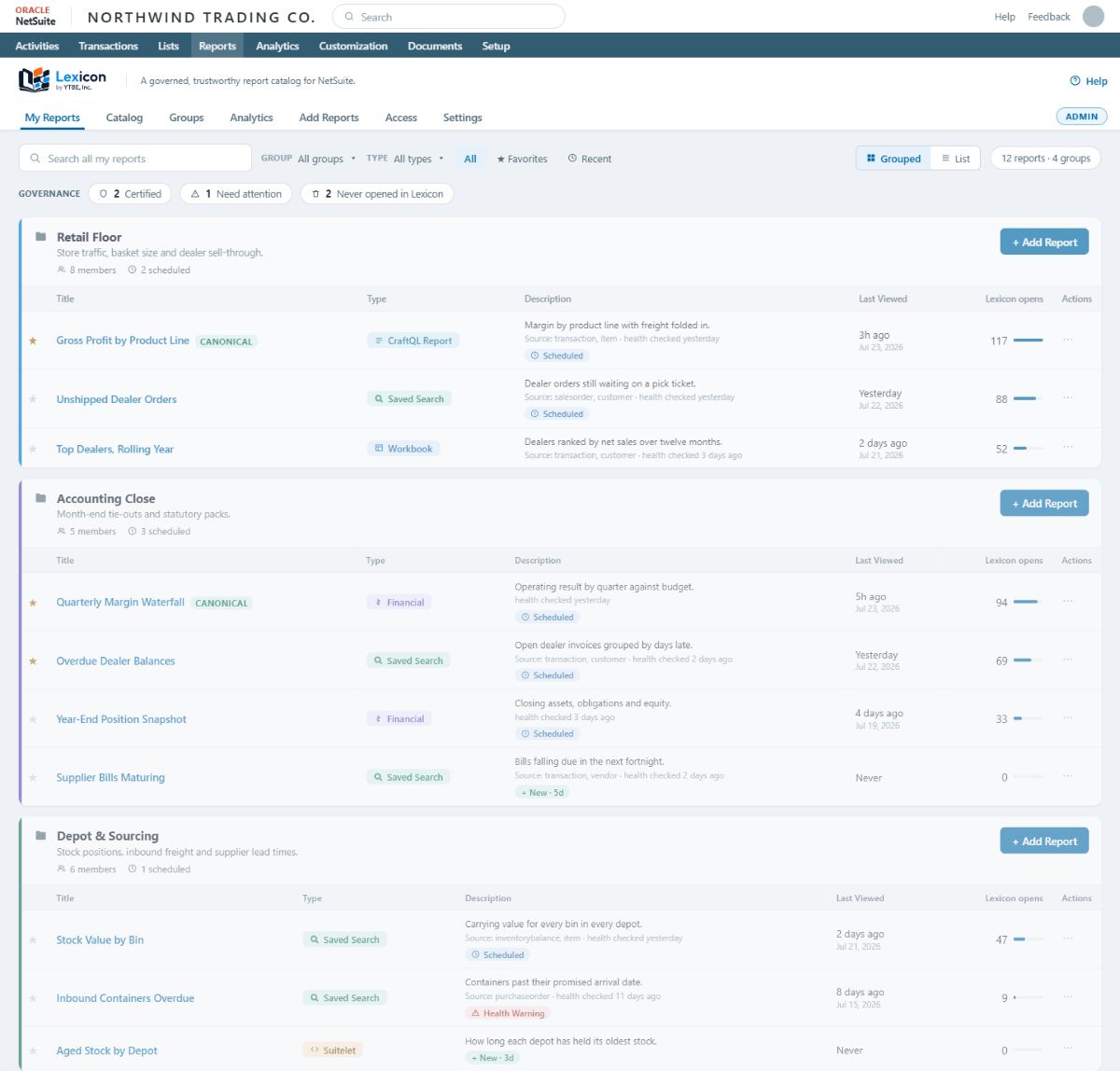1120x1071 pixels.
Task: Open actions menu for Gross Profit by Product Line
Action: pyautogui.click(x=1068, y=340)
